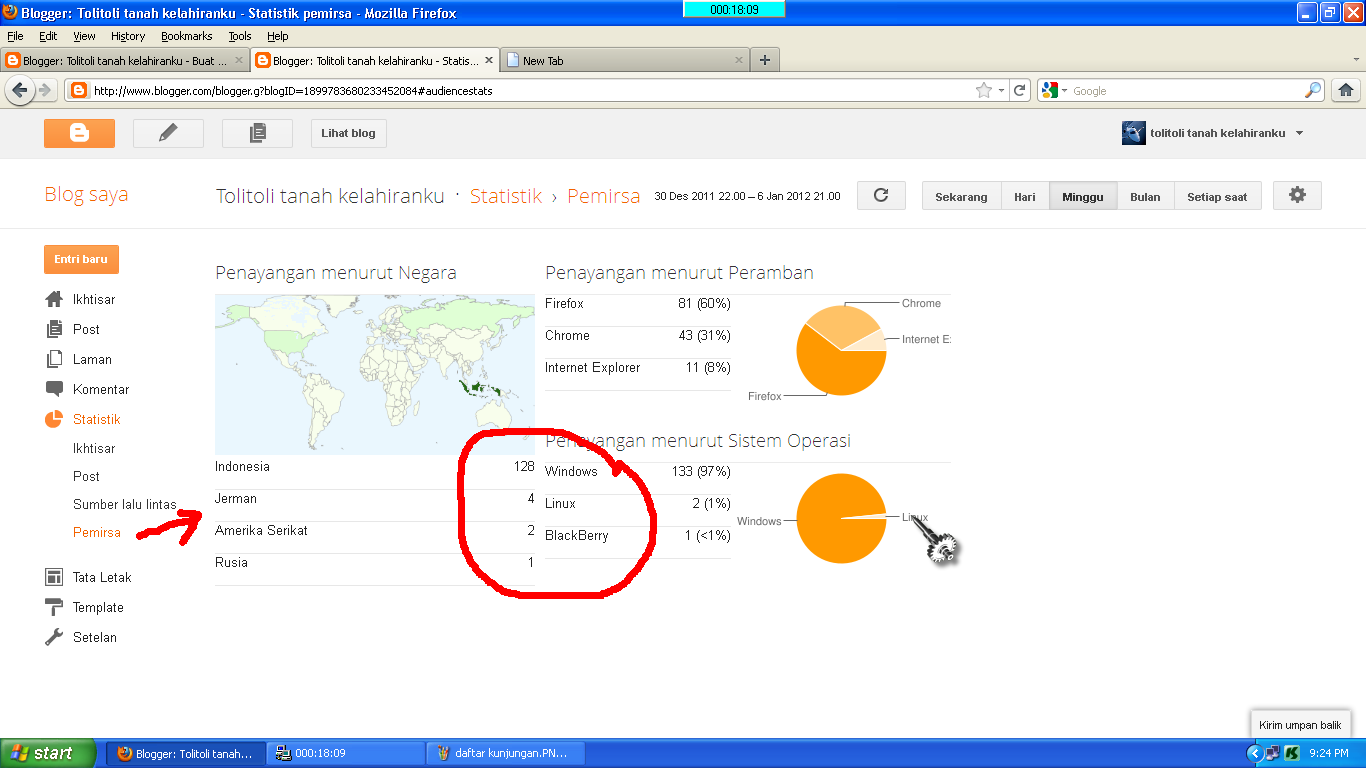
Task: Open daftar kunjungan.PNG taskbar item
Action: 505,753
